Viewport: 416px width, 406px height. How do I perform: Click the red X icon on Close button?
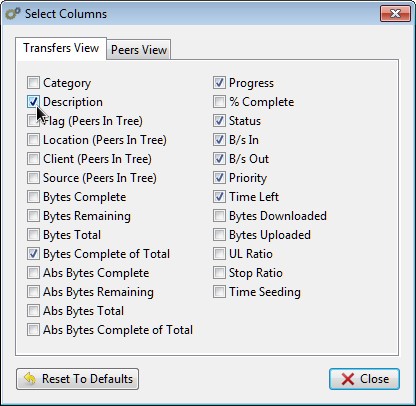coord(348,379)
